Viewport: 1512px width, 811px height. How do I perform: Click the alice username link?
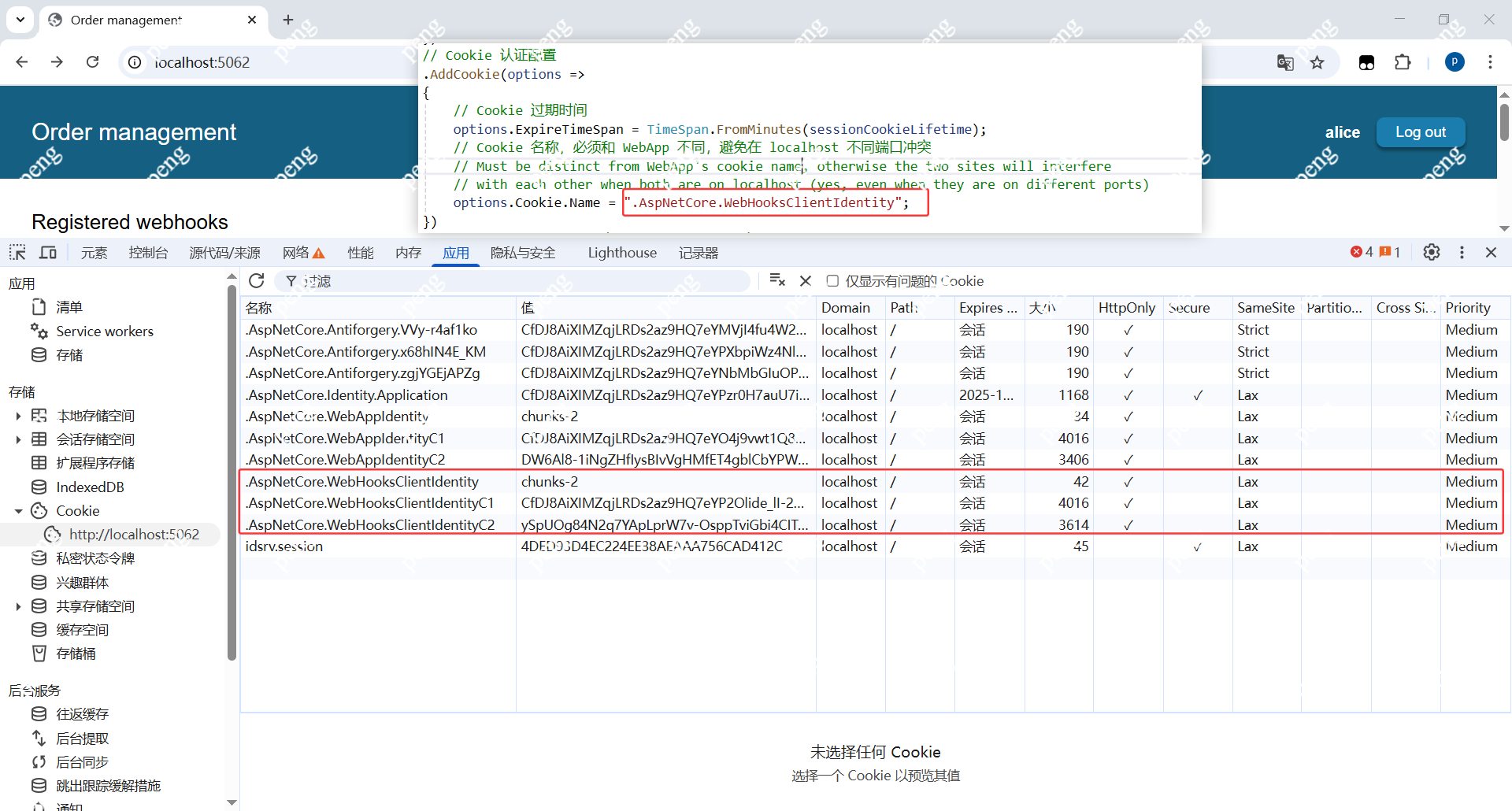click(1342, 132)
